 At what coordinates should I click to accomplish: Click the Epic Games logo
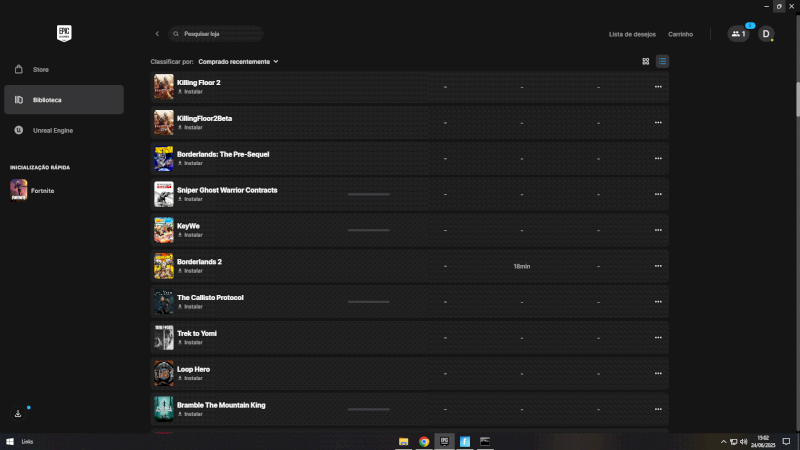click(65, 33)
